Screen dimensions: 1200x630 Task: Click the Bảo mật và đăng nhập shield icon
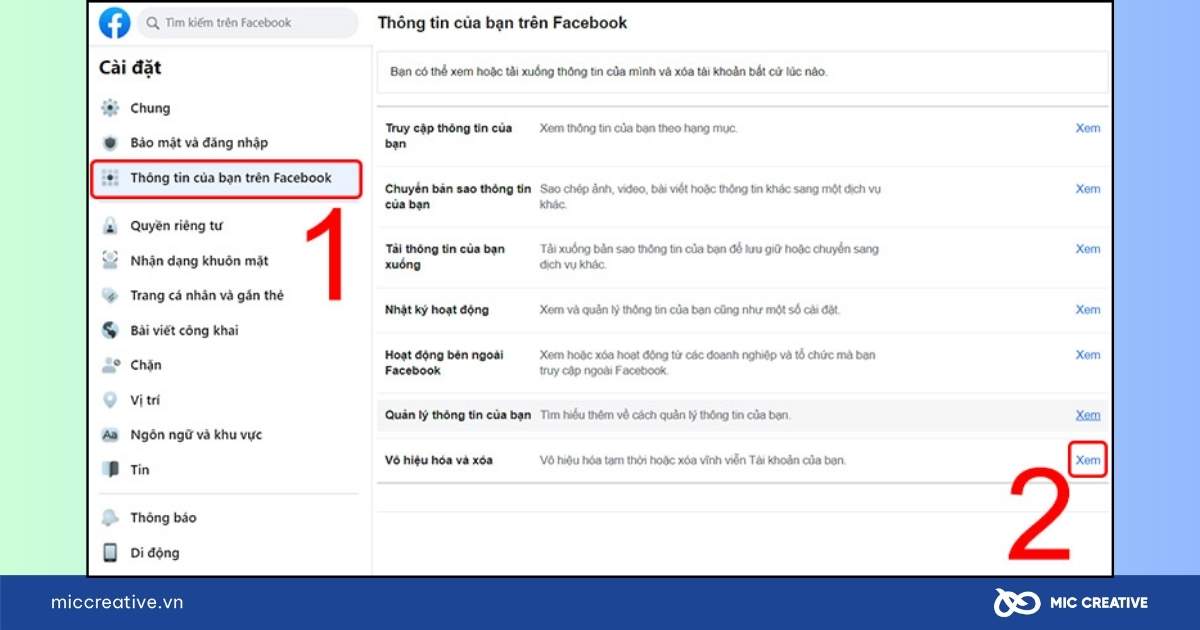[110, 143]
